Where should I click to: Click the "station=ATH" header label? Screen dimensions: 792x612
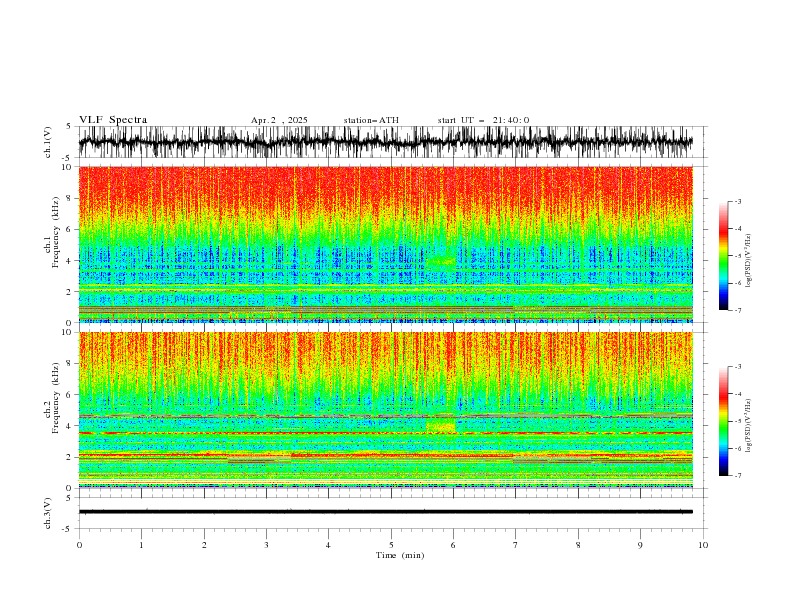coord(371,120)
